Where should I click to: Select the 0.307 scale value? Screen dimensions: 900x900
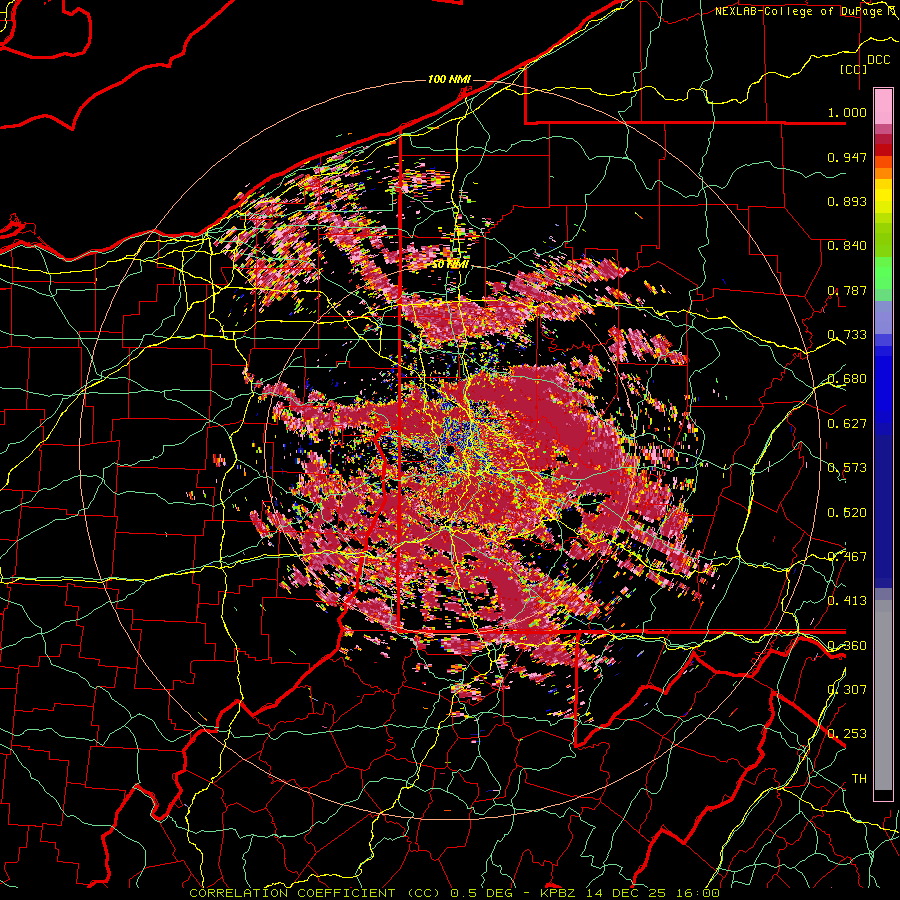point(847,689)
